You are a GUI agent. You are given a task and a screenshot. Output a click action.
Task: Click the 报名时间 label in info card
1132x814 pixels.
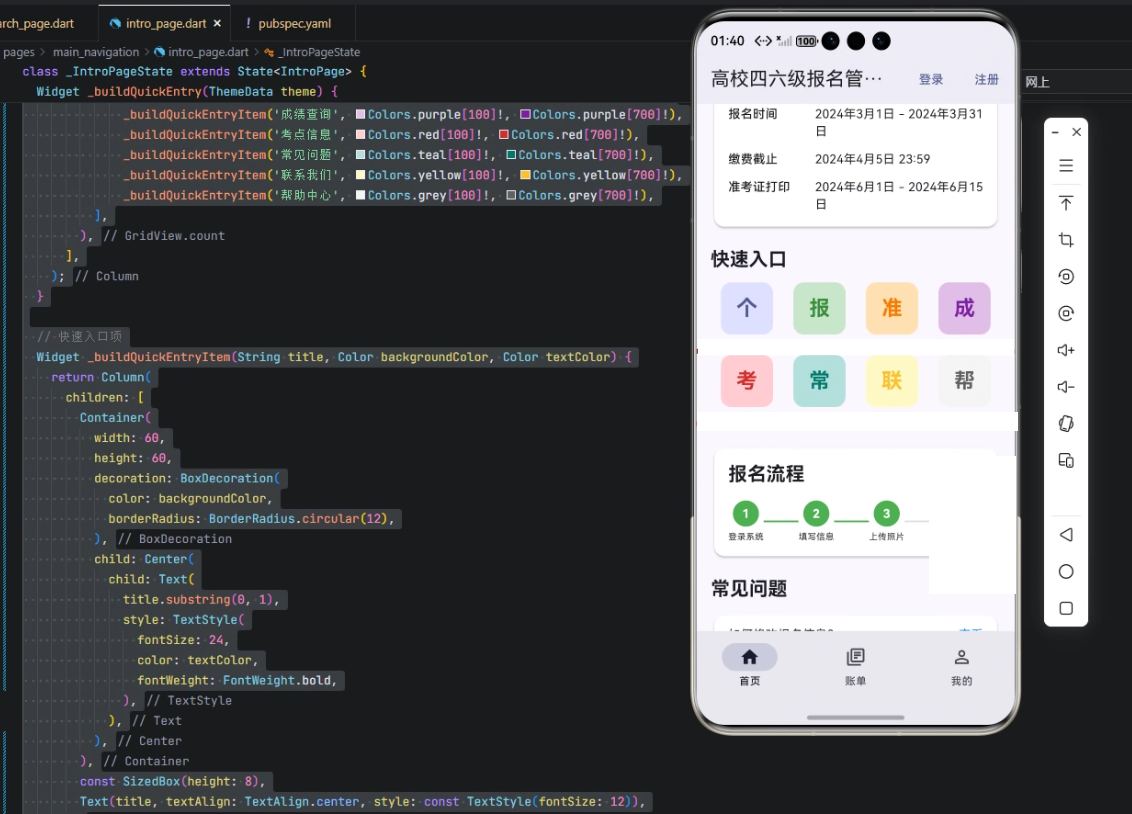[x=752, y=114]
